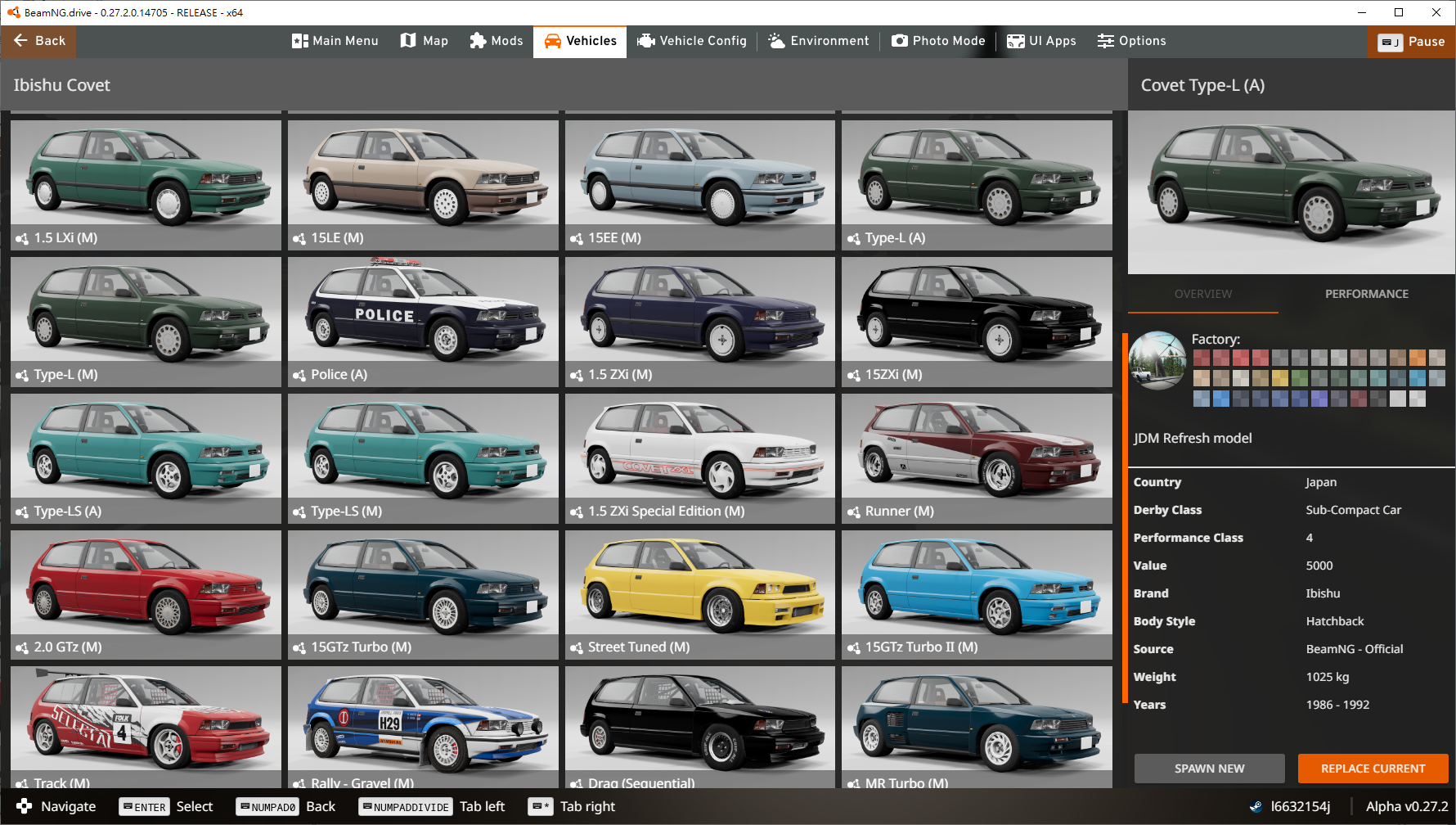Switch to the Overview tab

[x=1203, y=294]
